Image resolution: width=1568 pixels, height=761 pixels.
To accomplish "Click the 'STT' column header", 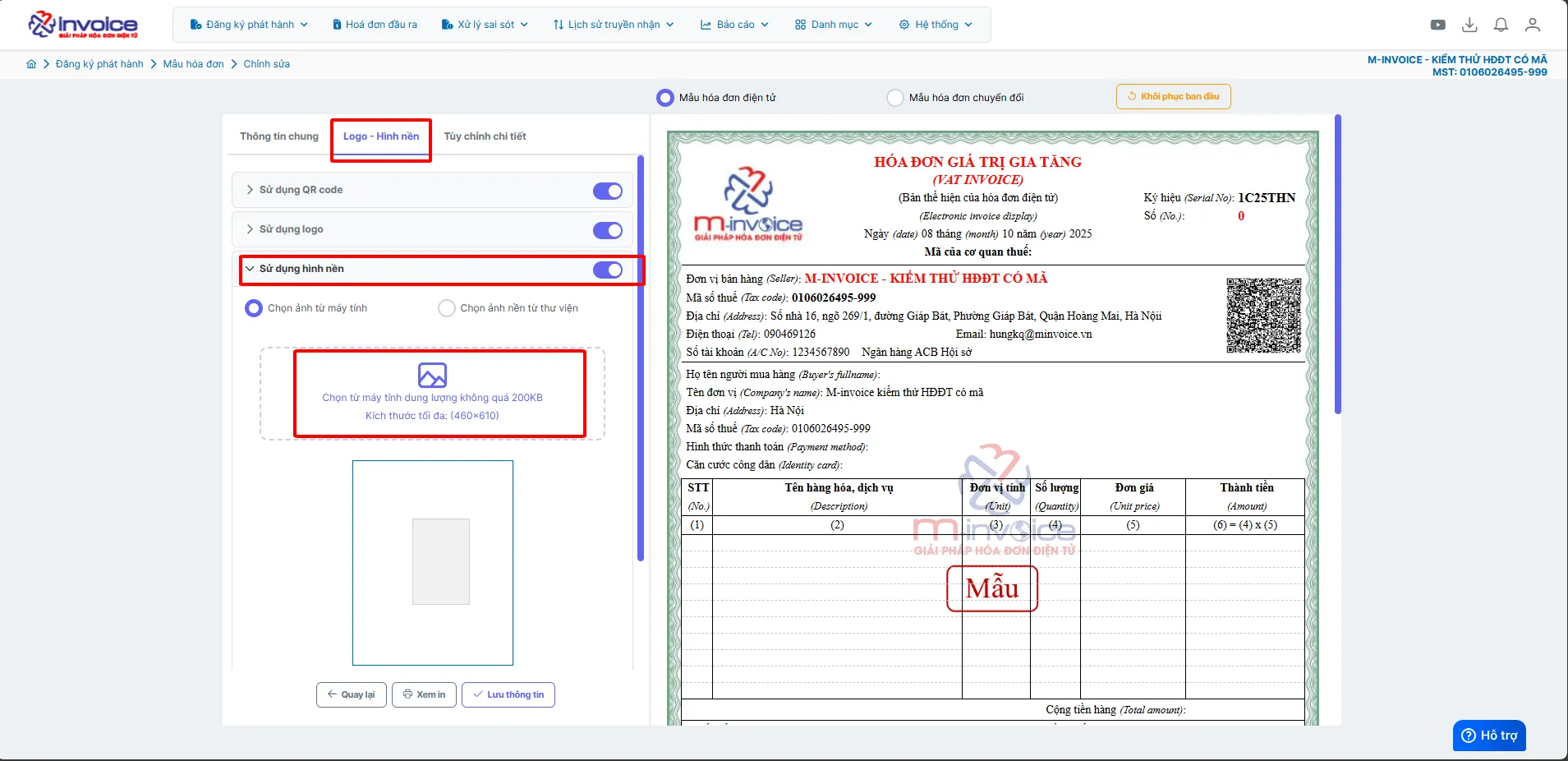I will [x=698, y=488].
